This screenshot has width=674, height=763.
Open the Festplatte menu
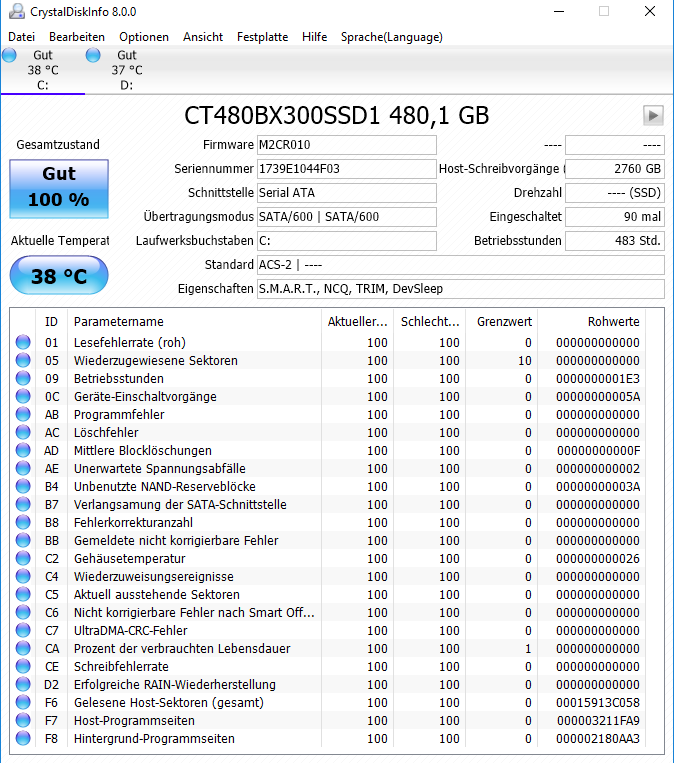262,37
